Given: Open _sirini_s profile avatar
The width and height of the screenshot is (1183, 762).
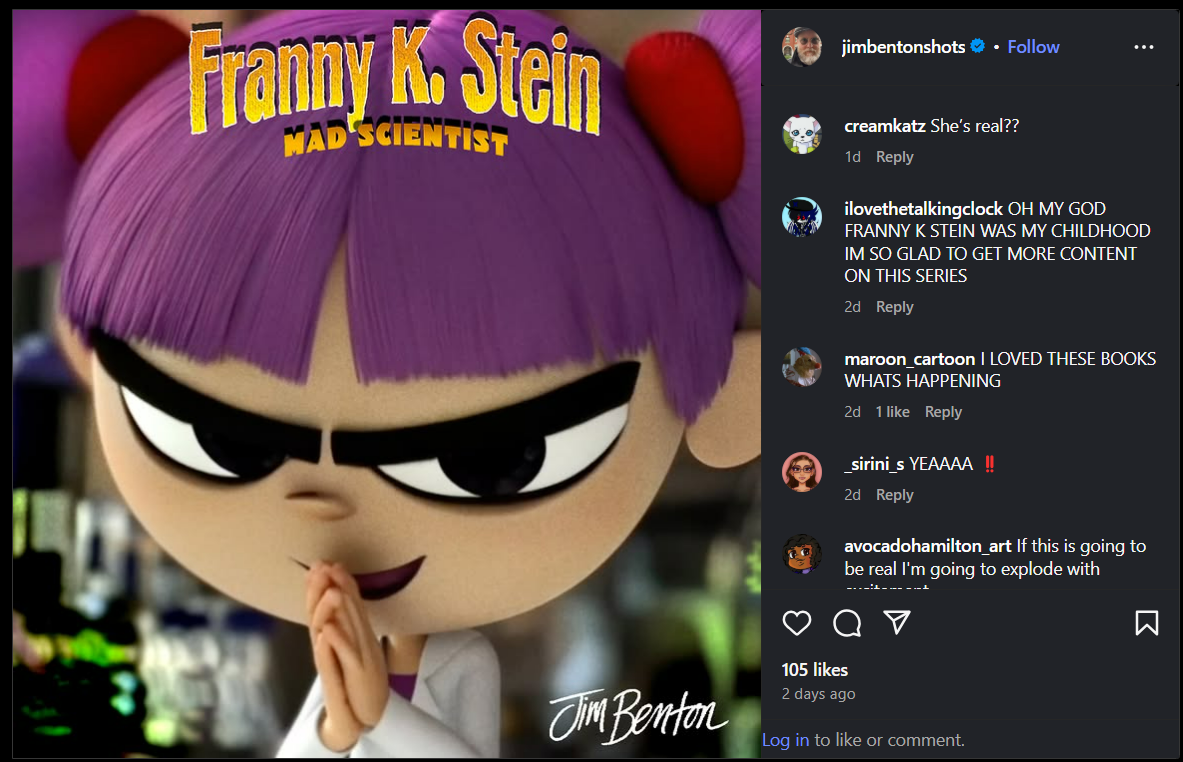Looking at the screenshot, I should (802, 472).
